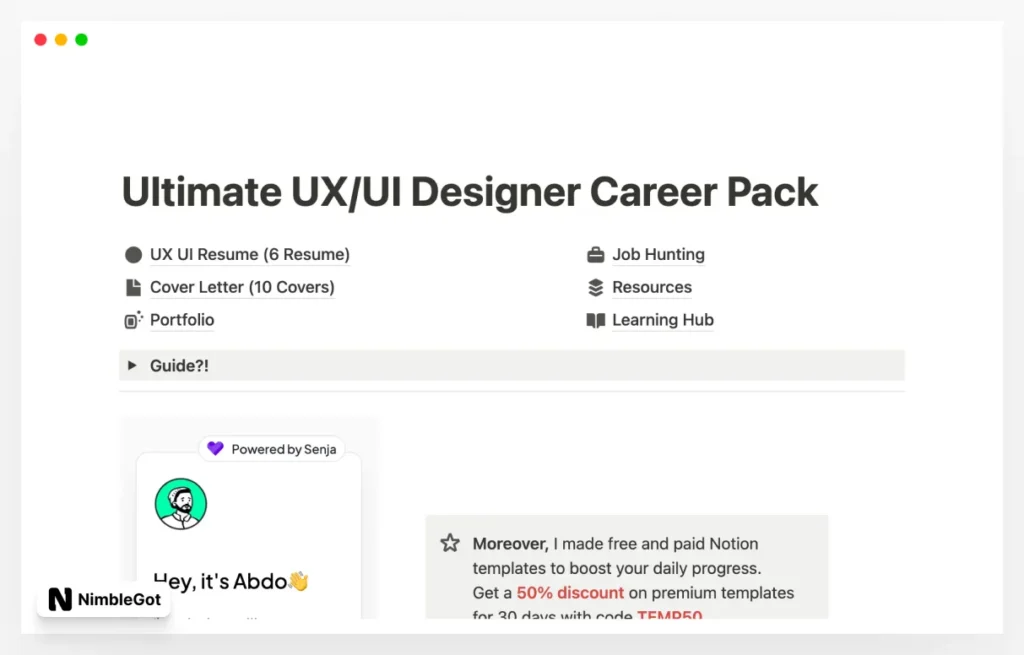Click the Powered by Senja badge
Viewport: 1024px width, 655px height.
coord(272,449)
